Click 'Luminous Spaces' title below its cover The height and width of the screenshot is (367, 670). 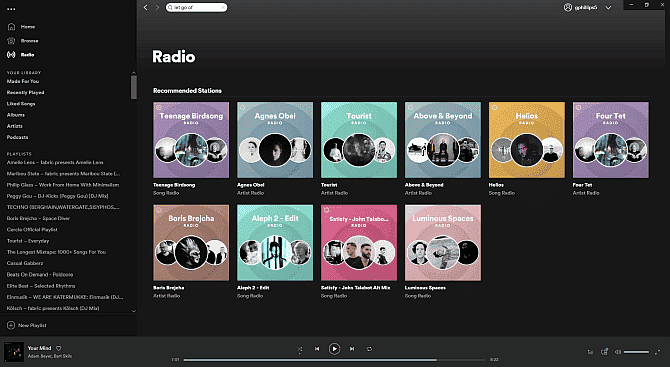[x=425, y=288]
